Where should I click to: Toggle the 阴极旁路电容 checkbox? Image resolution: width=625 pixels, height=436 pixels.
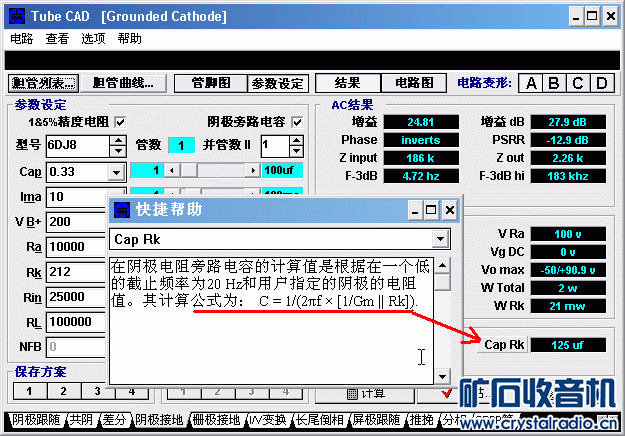coord(297,122)
